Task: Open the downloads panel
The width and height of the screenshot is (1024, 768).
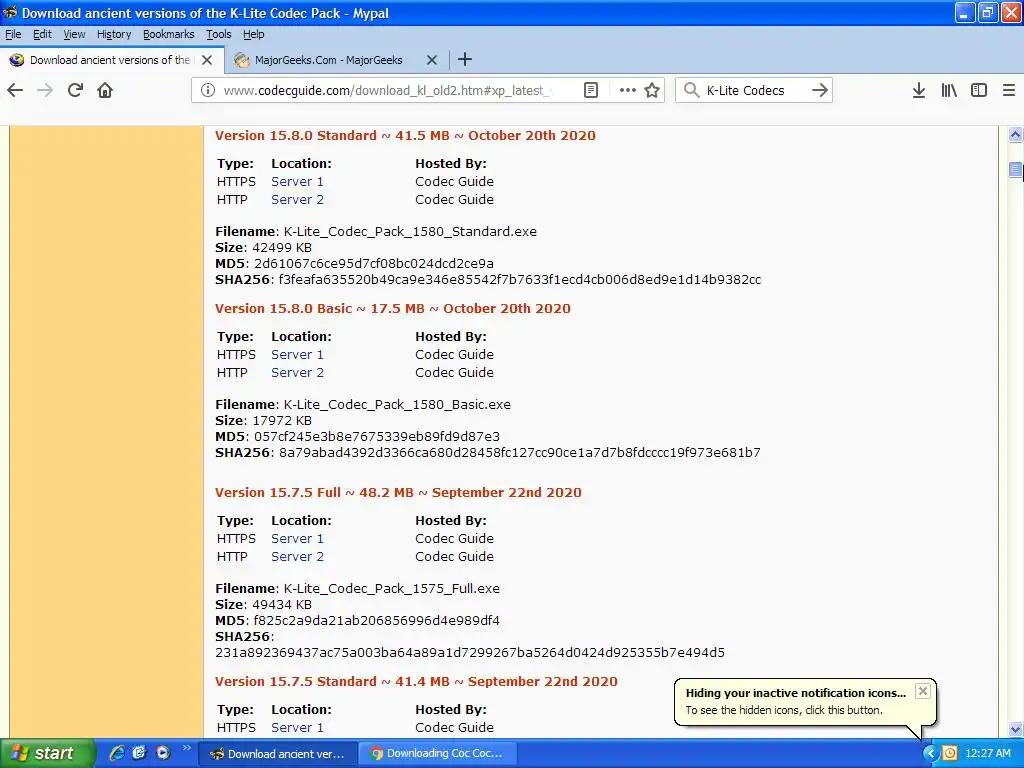Action: click(x=919, y=90)
